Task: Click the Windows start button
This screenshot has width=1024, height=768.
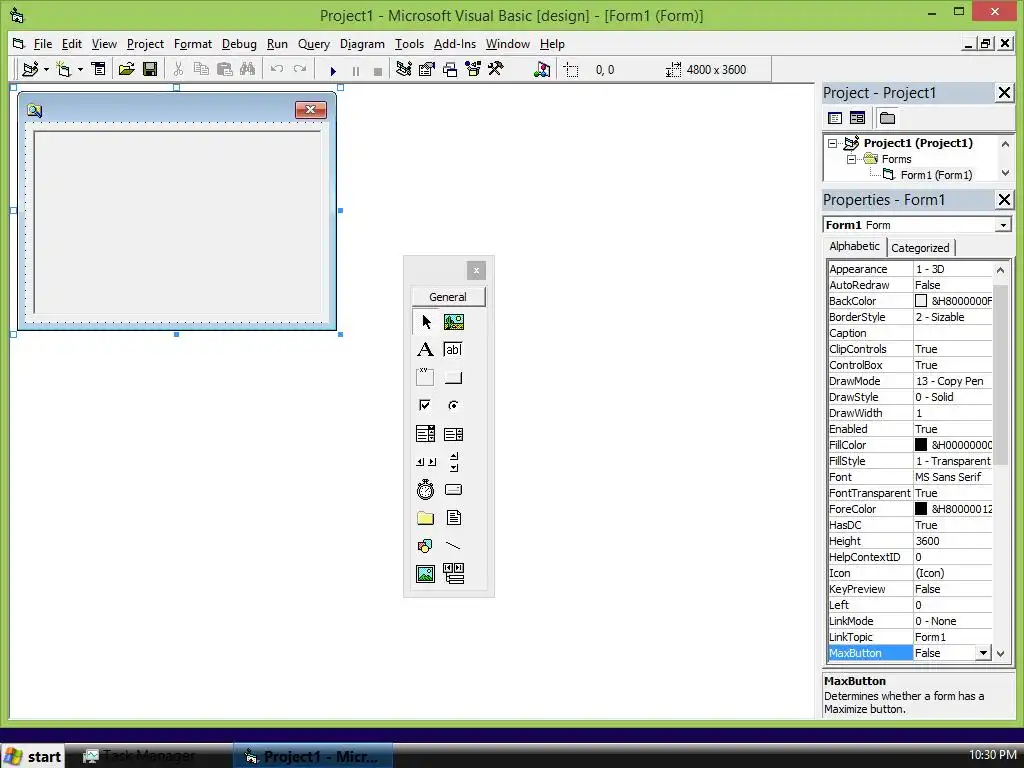Action: (33, 756)
